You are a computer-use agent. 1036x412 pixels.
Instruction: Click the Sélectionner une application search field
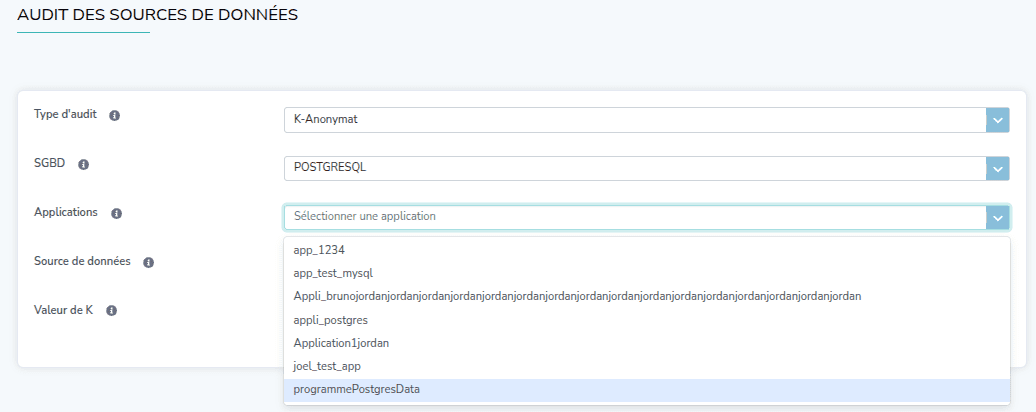[x=630, y=216]
